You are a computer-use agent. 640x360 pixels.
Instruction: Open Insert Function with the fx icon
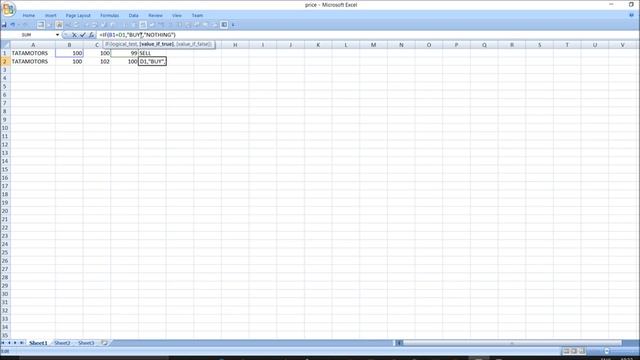point(91,35)
